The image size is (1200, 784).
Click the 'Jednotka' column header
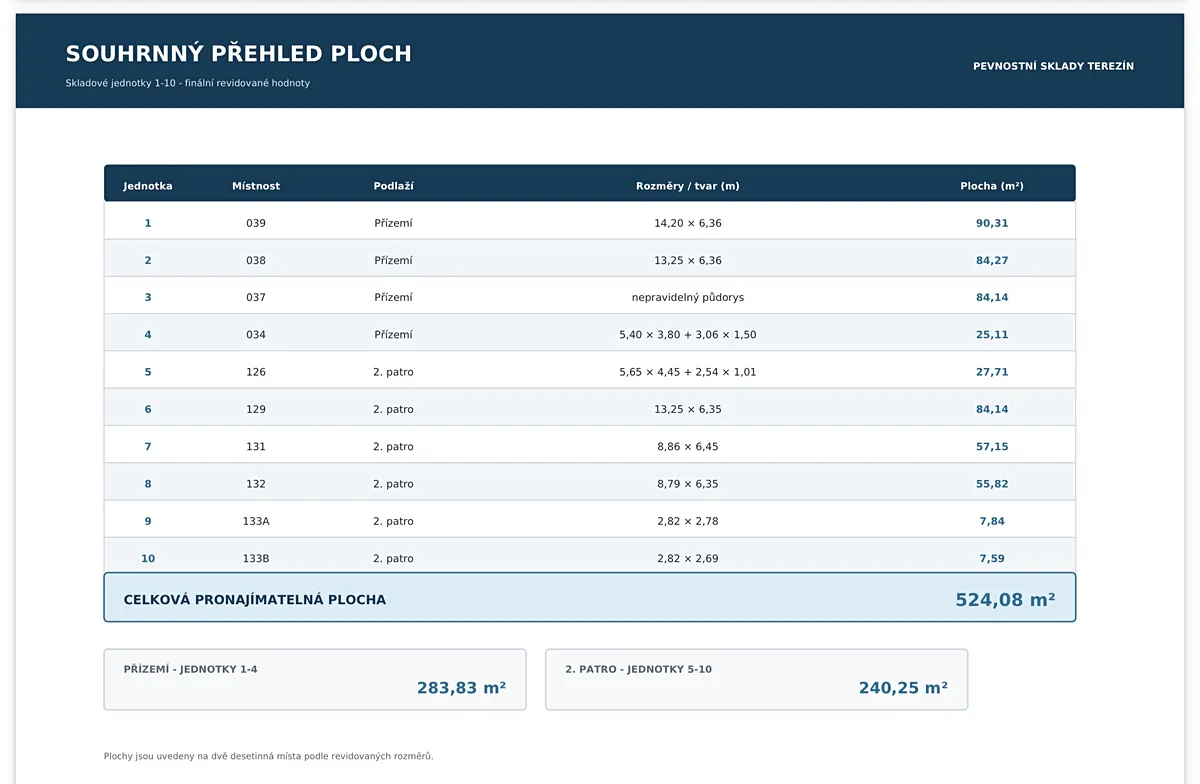tap(148, 186)
